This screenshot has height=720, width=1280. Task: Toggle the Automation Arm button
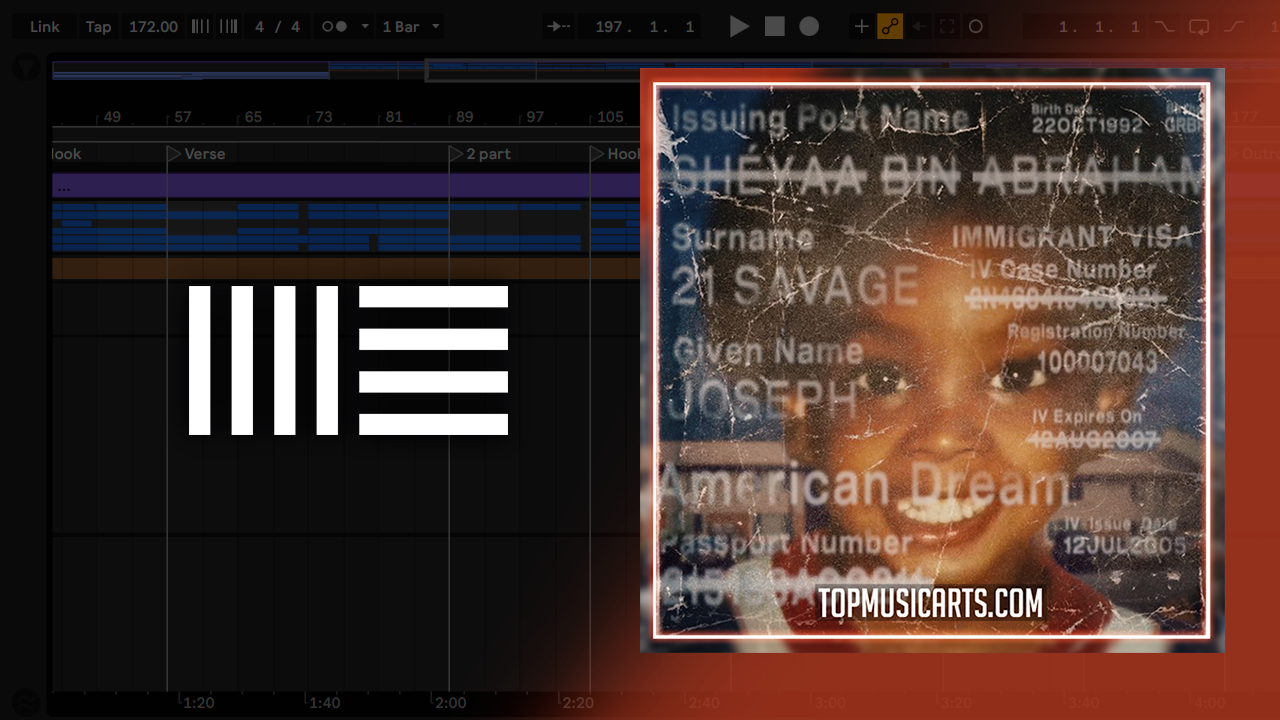click(x=890, y=27)
